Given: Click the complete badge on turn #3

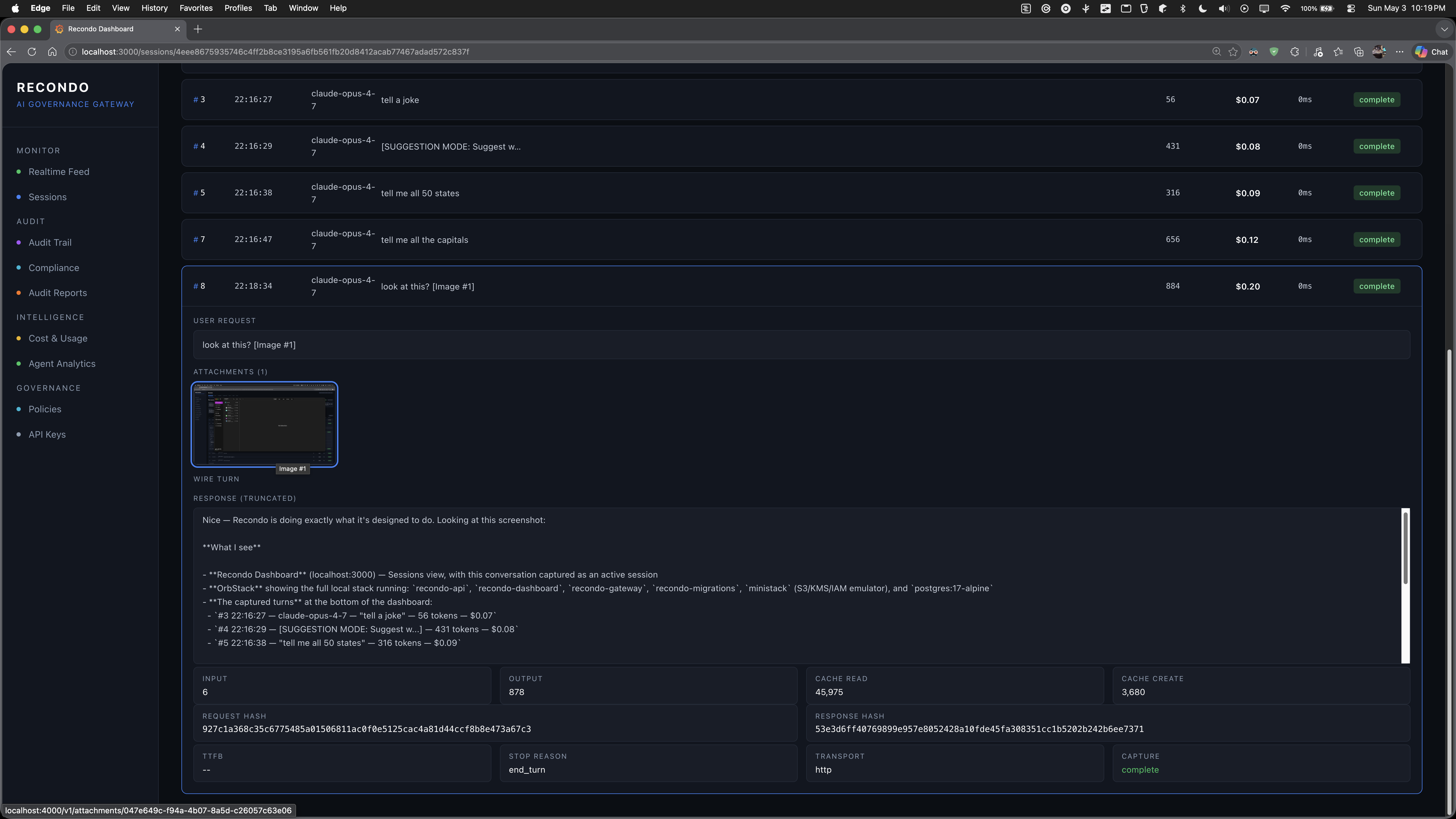Looking at the screenshot, I should [1376, 100].
